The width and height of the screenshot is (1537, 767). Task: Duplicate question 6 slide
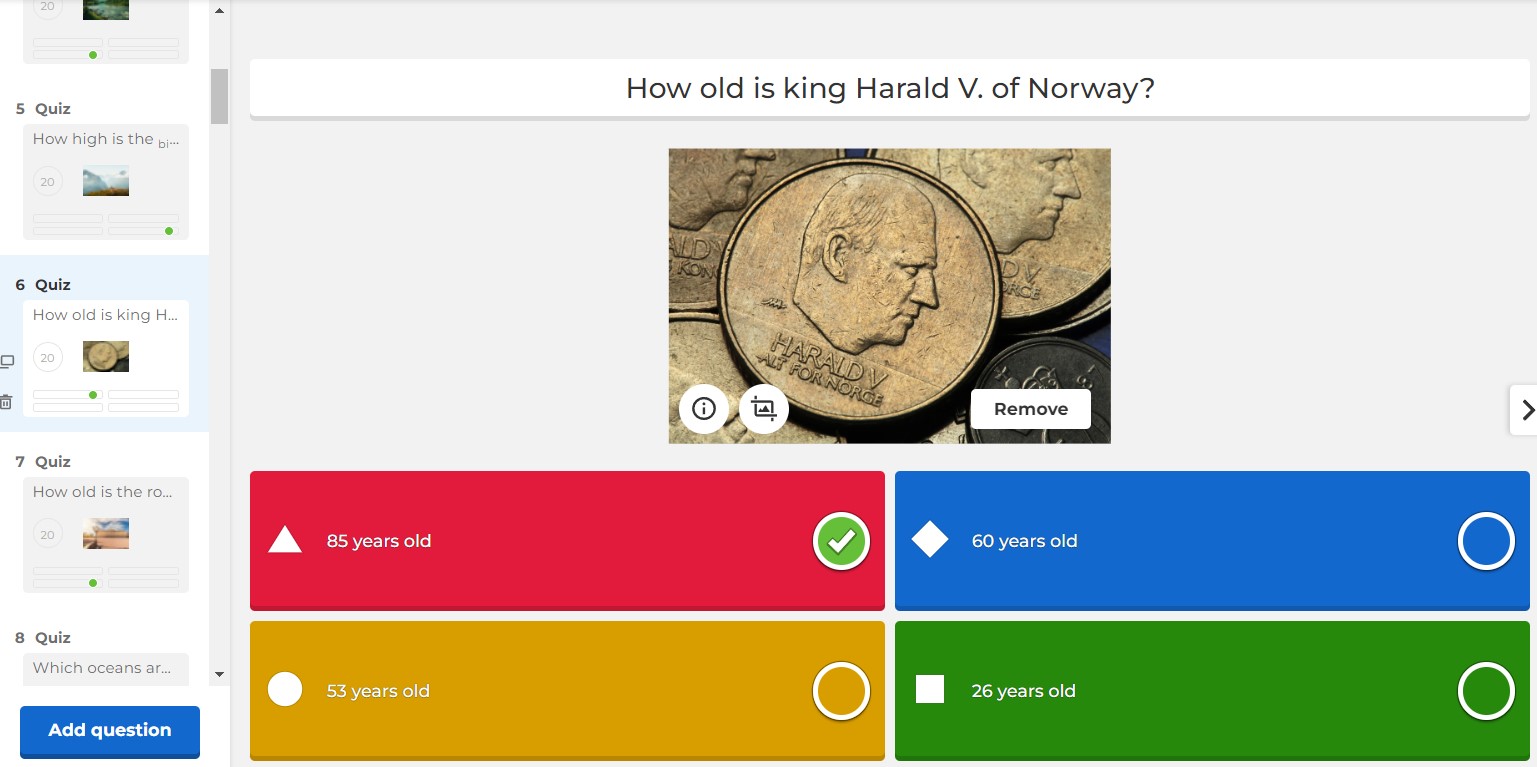(7, 361)
